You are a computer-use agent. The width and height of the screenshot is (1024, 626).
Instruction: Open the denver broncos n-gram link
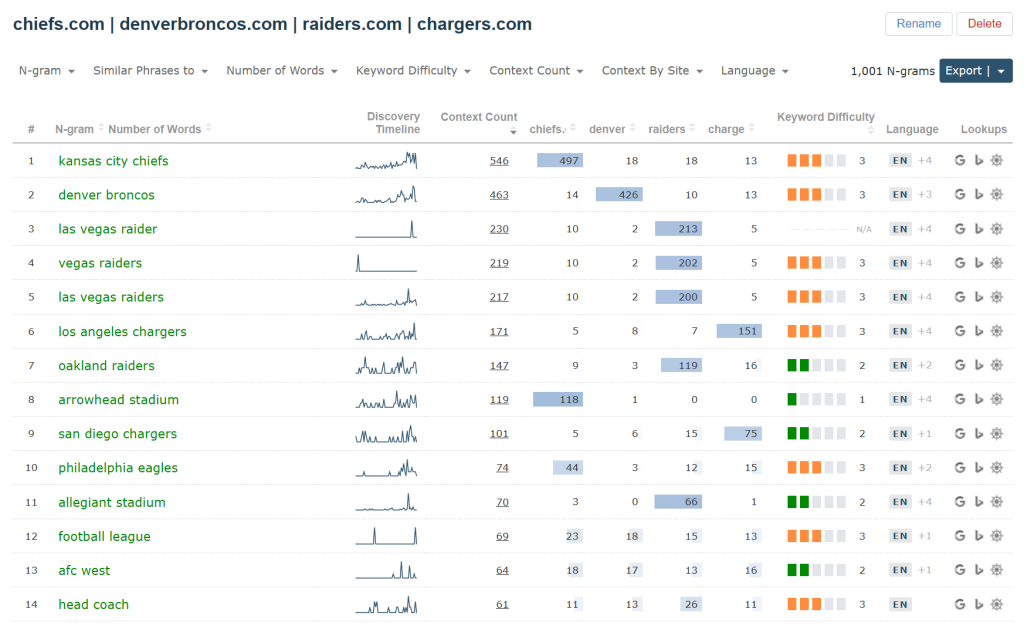tap(106, 195)
